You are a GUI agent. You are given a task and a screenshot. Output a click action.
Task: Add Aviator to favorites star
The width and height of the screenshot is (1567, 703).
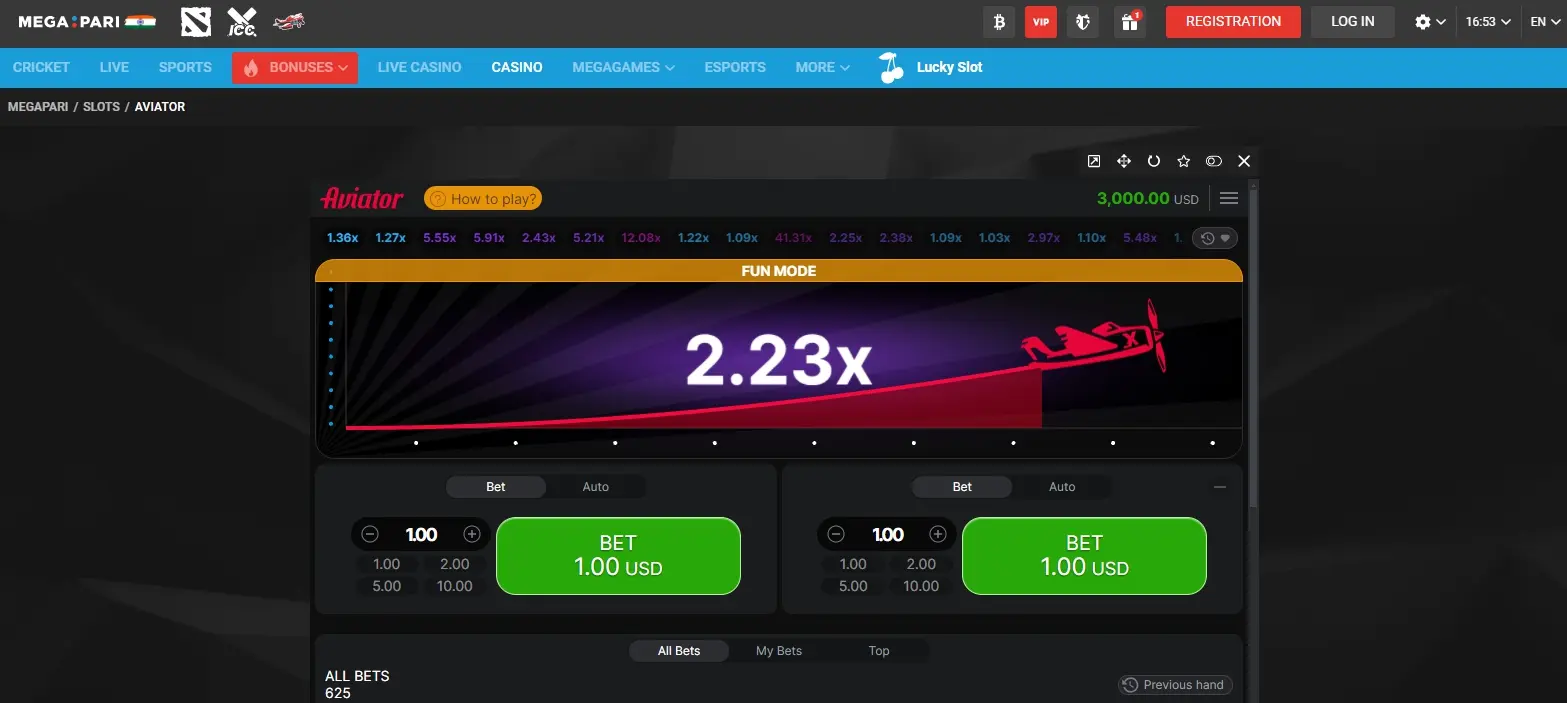[1184, 161]
